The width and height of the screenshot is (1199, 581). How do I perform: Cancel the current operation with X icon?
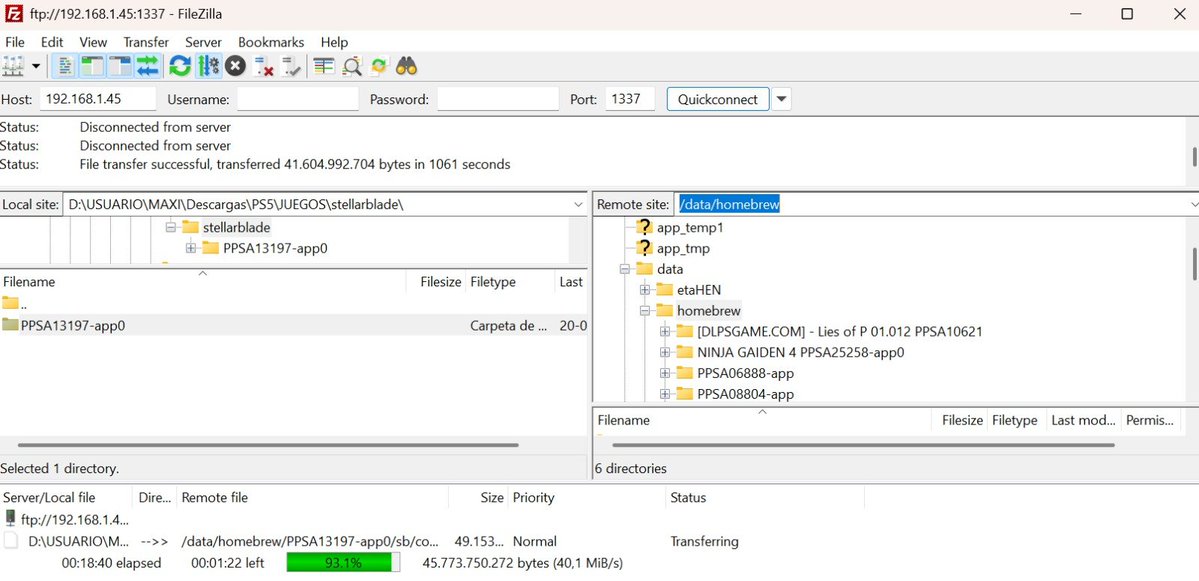[x=236, y=67]
